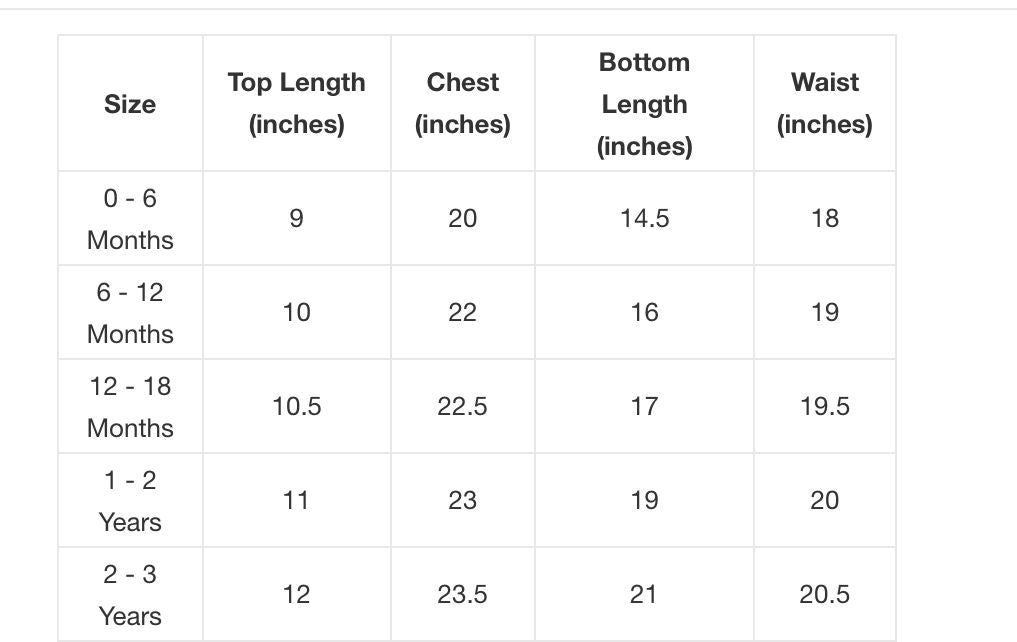Viewport: 1017px width, 642px height.
Task: Select waist value 18 for 0 - 6 Months
Action: point(825,219)
